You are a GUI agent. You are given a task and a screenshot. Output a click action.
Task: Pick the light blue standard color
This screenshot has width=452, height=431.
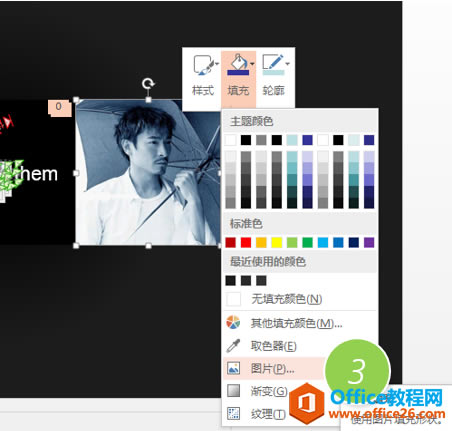pos(323,242)
